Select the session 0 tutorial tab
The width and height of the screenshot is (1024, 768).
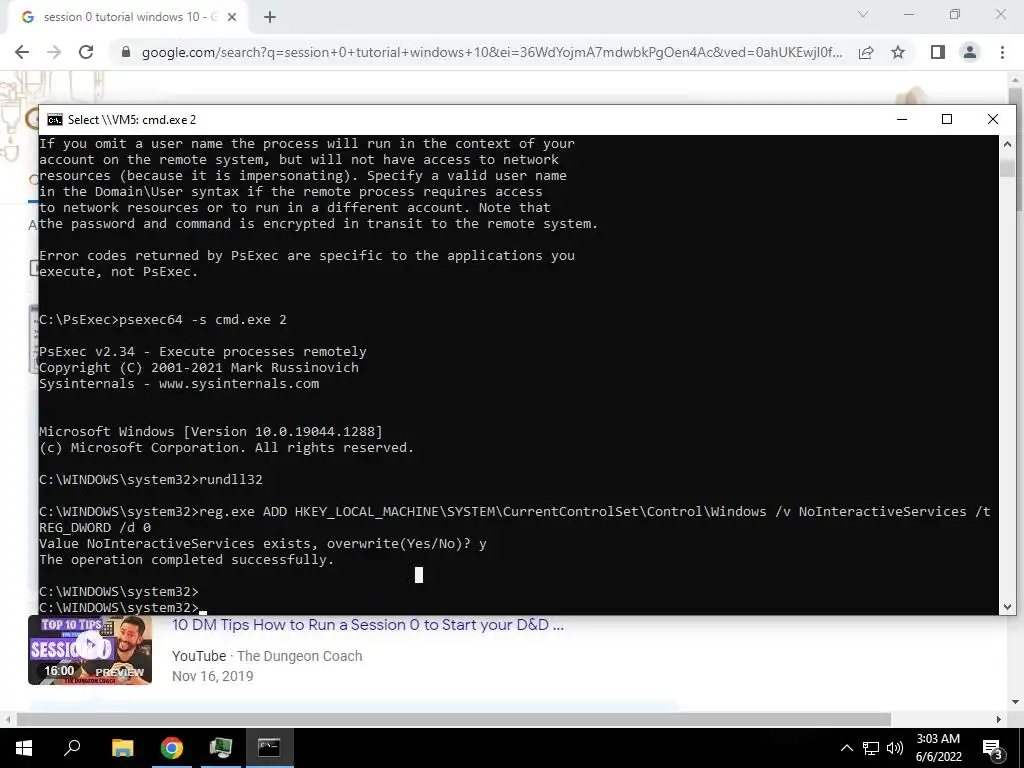[x=129, y=17]
